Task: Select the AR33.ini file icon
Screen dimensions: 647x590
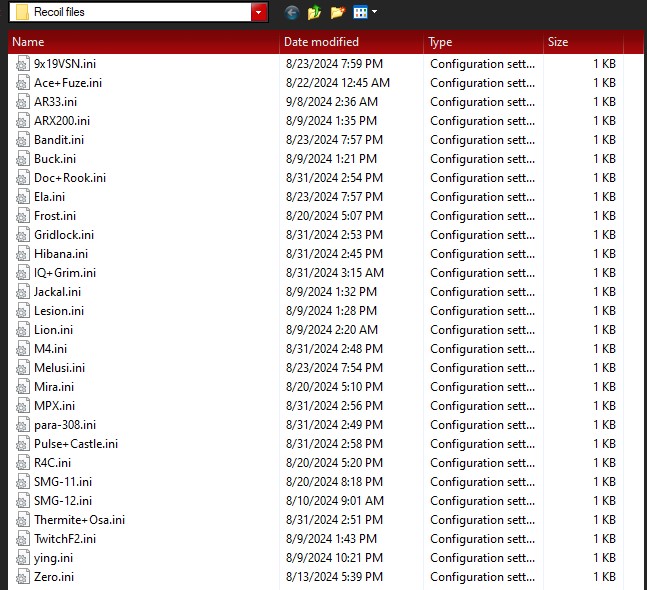Action: click(x=23, y=101)
